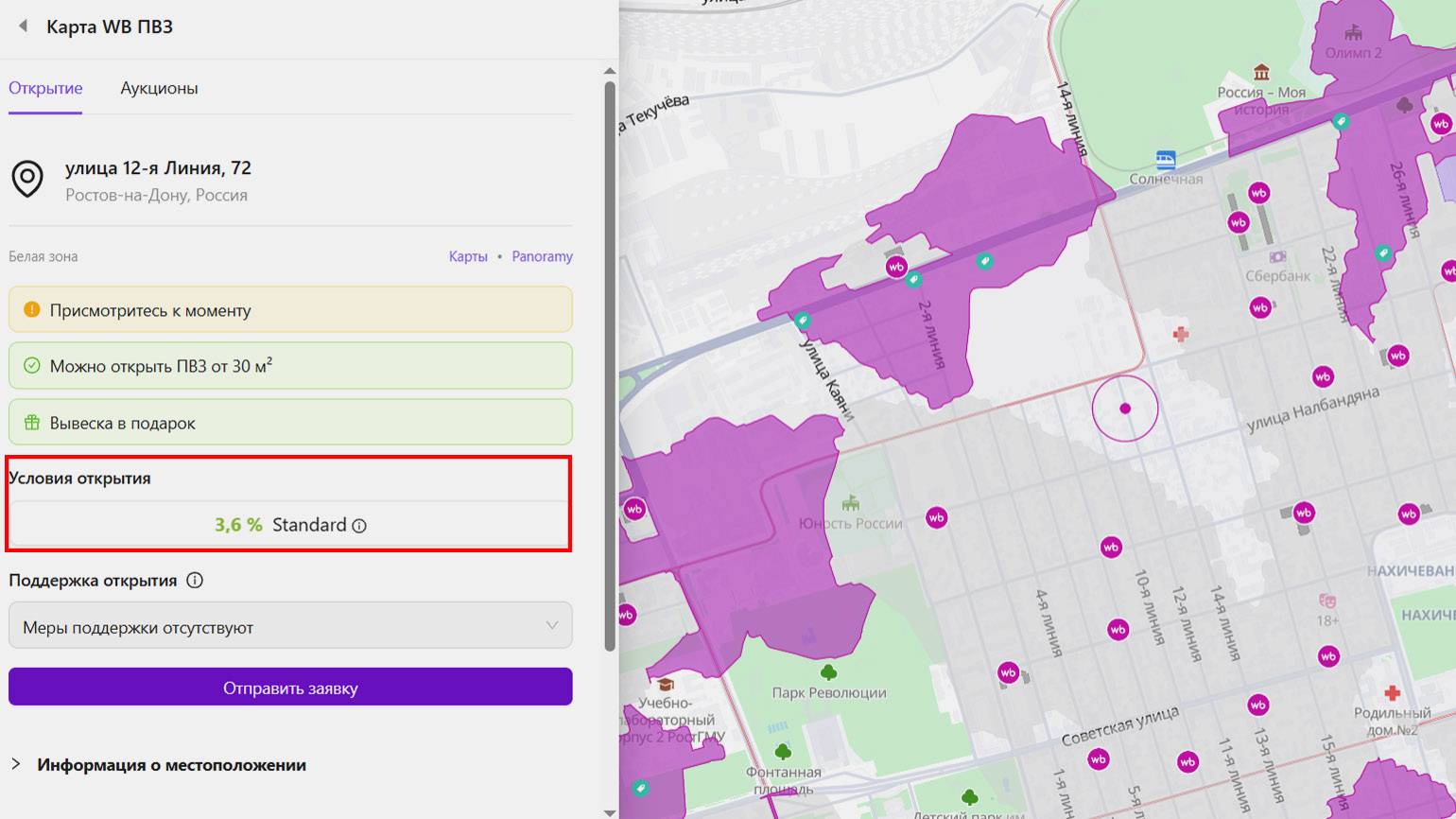Click the Олимп 2 map icon
1456x819 pixels.
[1354, 32]
